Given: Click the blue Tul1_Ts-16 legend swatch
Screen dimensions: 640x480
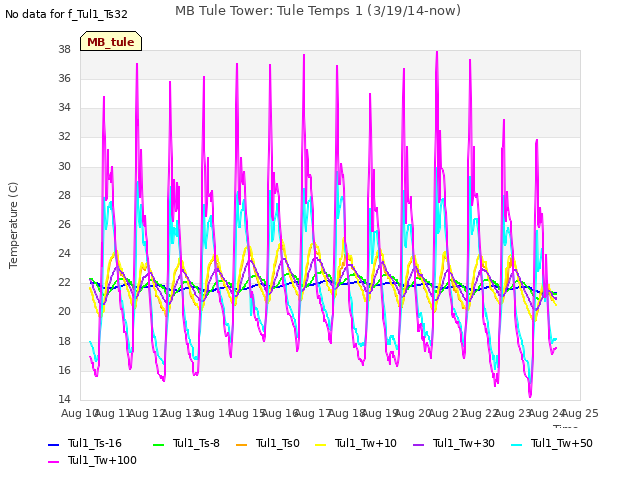Looking at the screenshot, I should tap(53, 444).
